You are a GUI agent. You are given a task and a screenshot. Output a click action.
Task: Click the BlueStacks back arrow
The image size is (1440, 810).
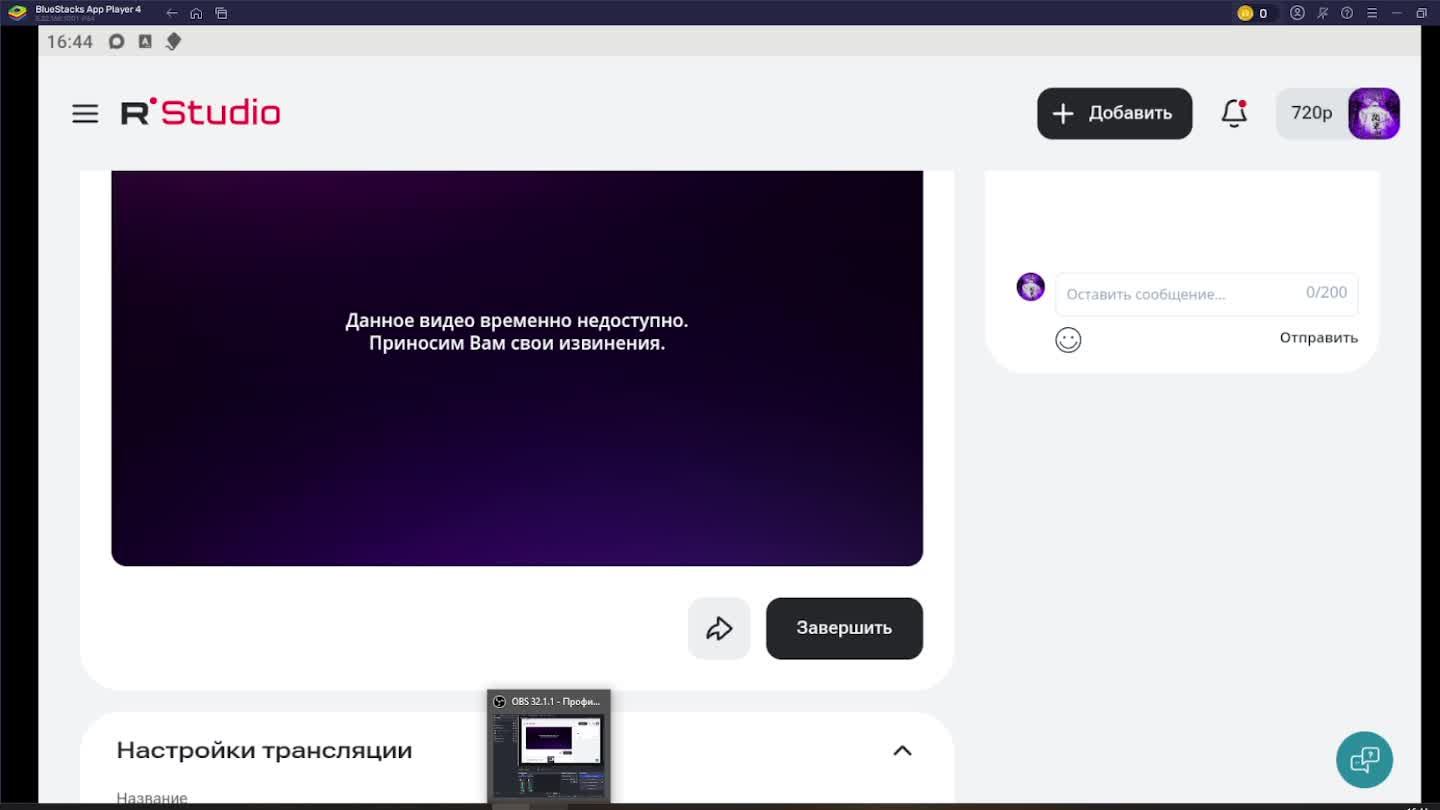(x=172, y=13)
